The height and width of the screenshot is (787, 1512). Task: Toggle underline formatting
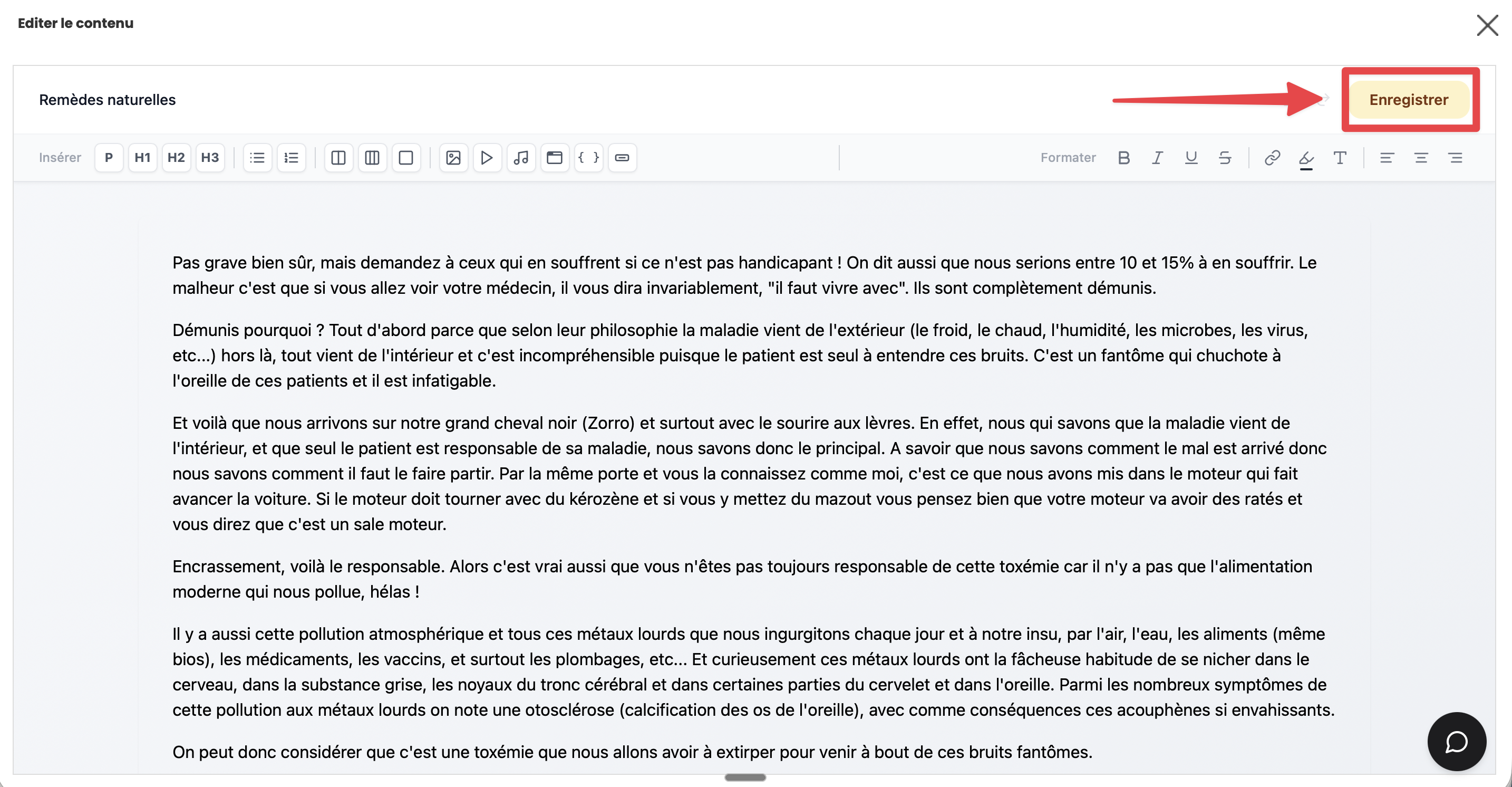tap(1191, 157)
